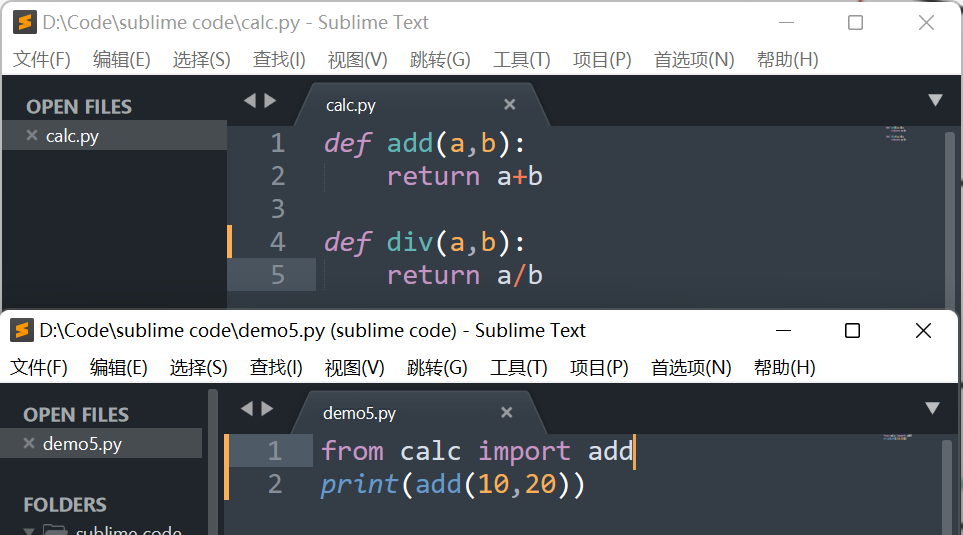Close the calc.py tab with its X
This screenshot has width=963, height=535.
pyautogui.click(x=509, y=104)
